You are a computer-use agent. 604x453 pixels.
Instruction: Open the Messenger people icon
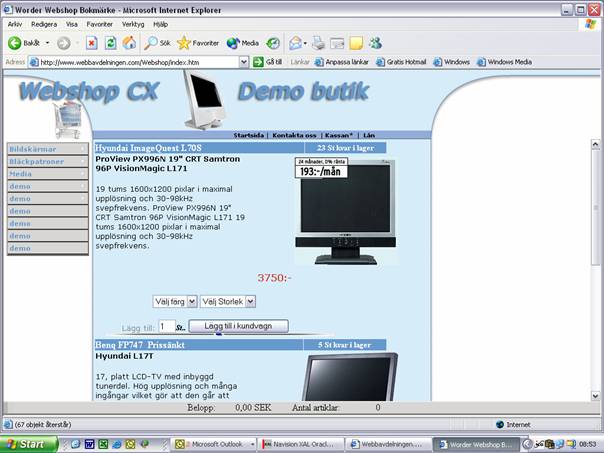tap(376, 43)
